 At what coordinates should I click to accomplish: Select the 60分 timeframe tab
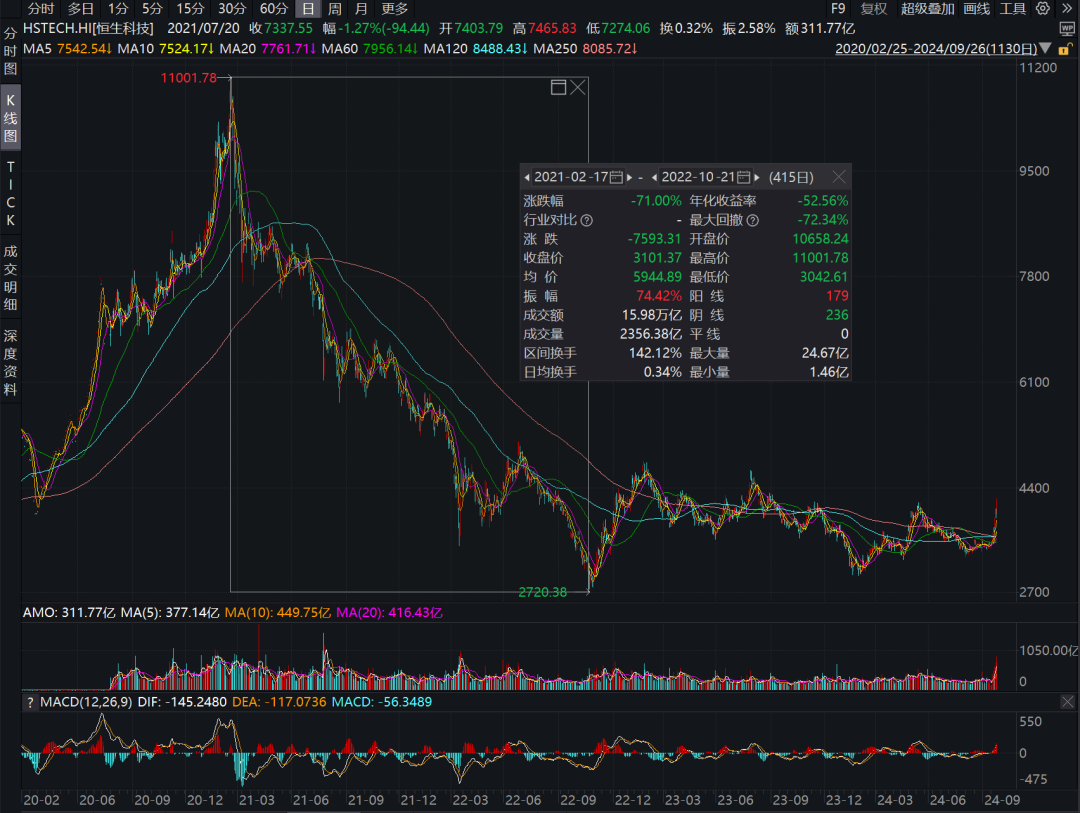273,9
